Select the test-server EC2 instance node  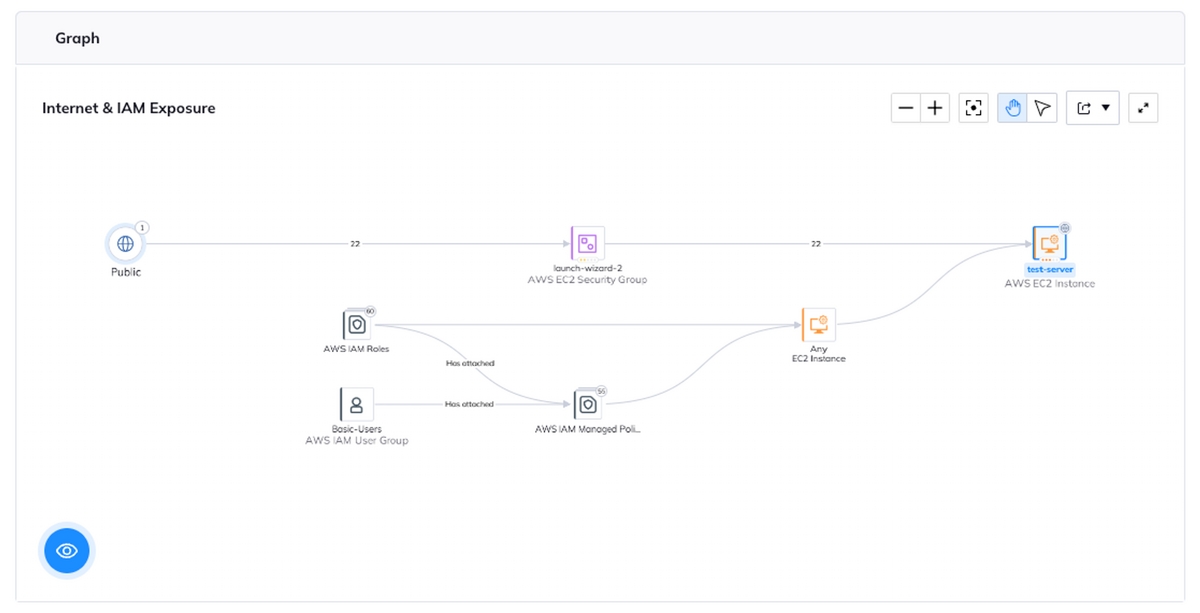(x=1050, y=243)
